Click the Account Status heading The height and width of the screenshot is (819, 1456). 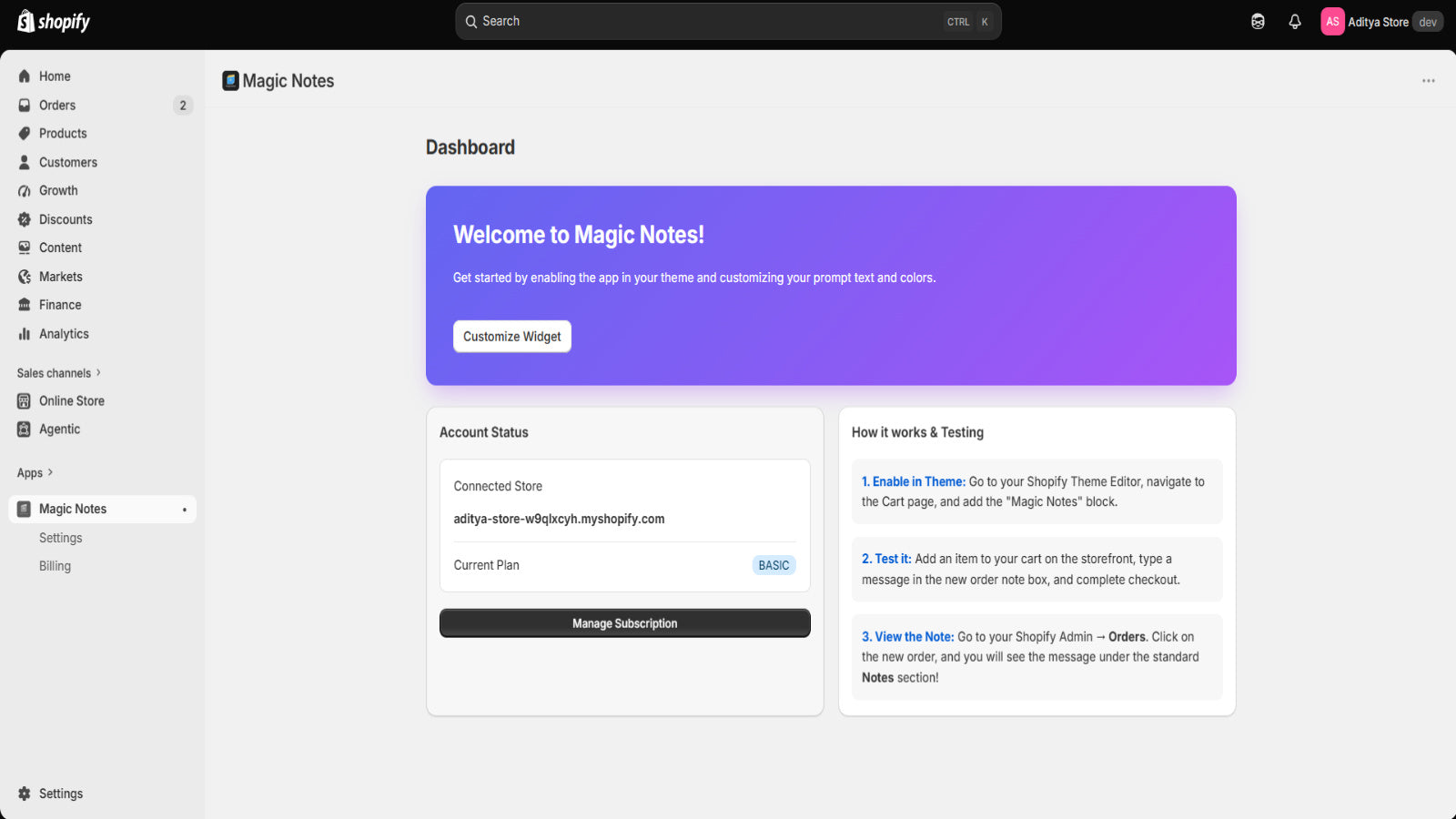click(x=484, y=432)
